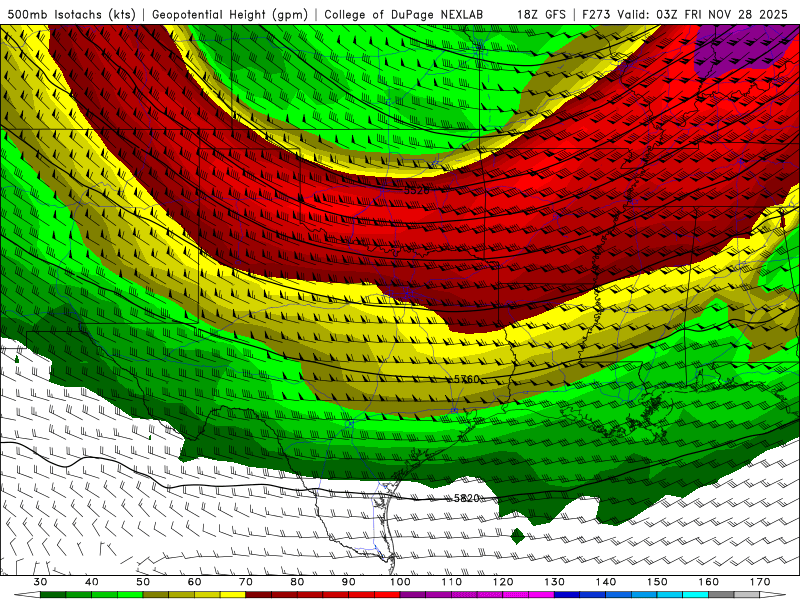The height and width of the screenshot is (600, 800).
Task: Select the 'College of DuPage NEXLAB' text
Action: tap(403, 14)
